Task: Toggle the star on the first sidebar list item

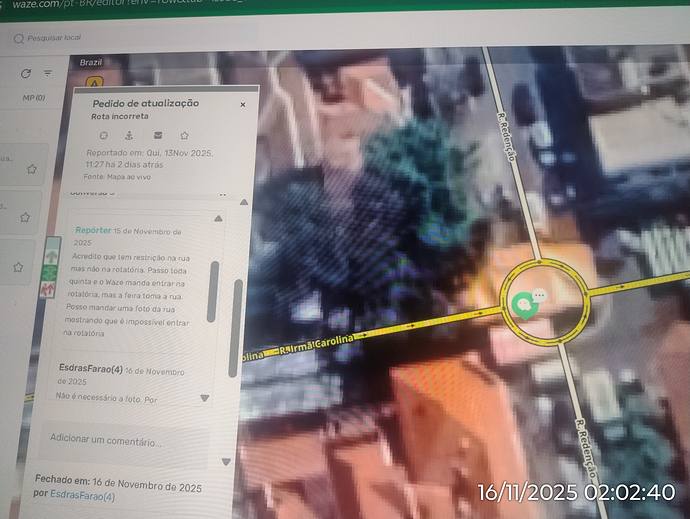Action: (32, 169)
